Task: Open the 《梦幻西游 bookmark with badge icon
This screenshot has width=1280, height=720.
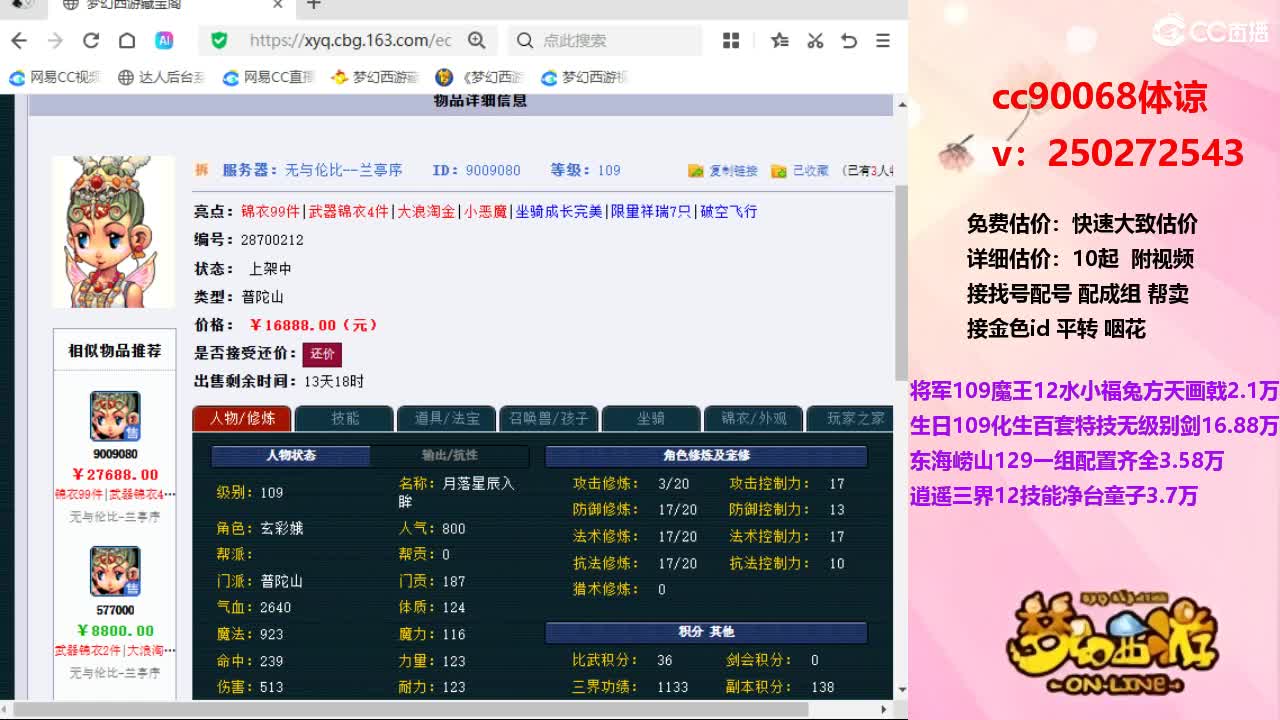Action: 480,77
